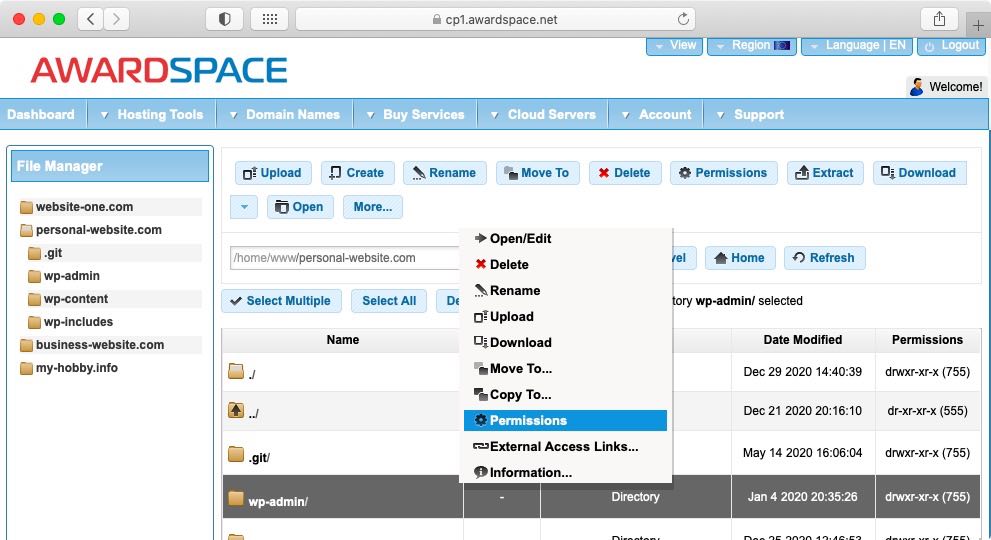Choose Copy To... from context menu
This screenshot has width=991, height=540.
[566, 394]
